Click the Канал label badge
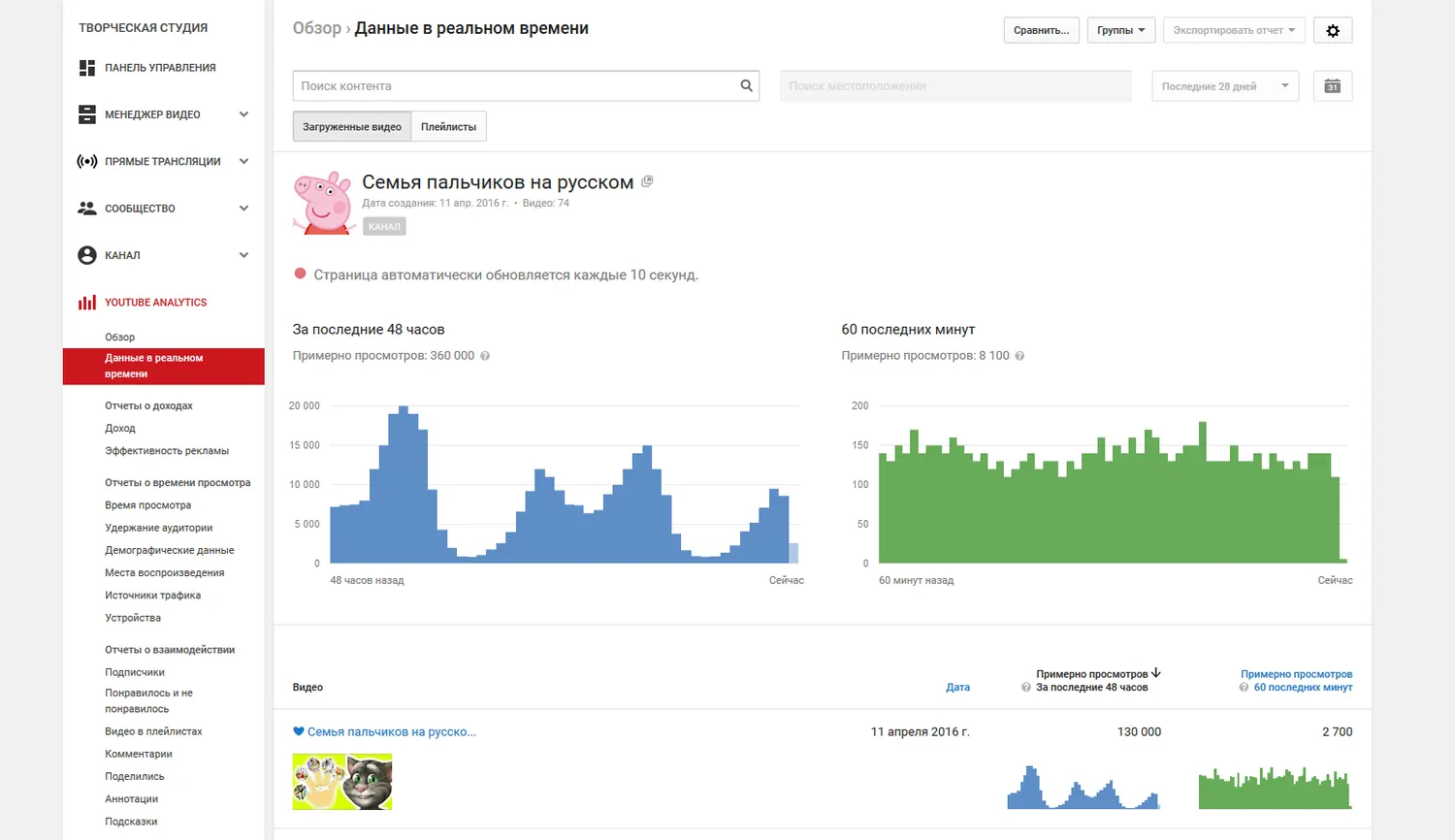Viewport: 1455px width, 840px height. [x=384, y=226]
